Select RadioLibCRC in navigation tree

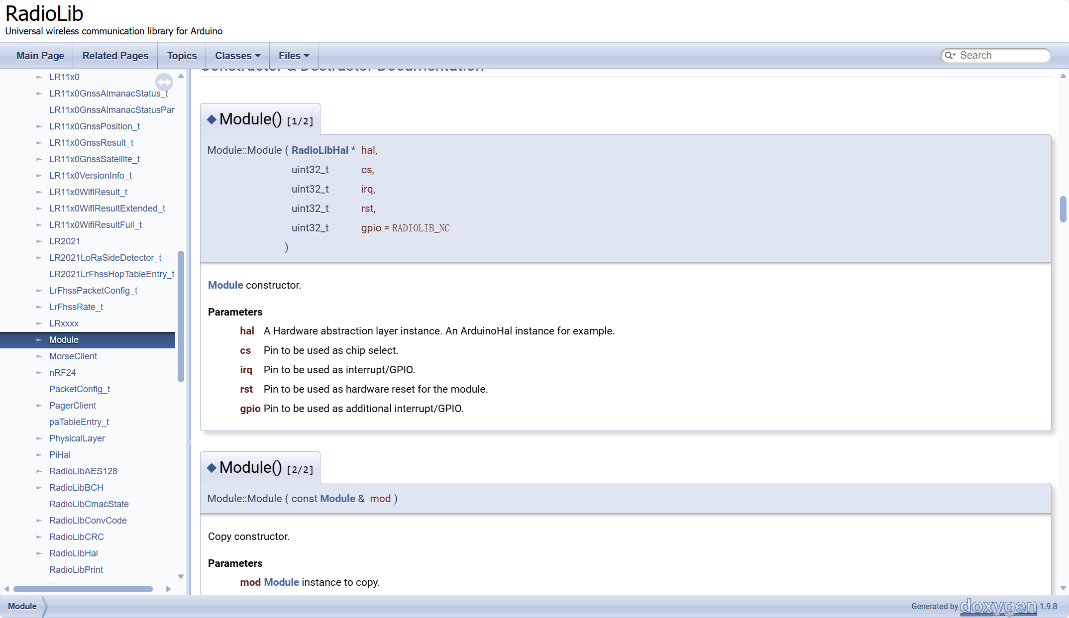[x=76, y=536]
